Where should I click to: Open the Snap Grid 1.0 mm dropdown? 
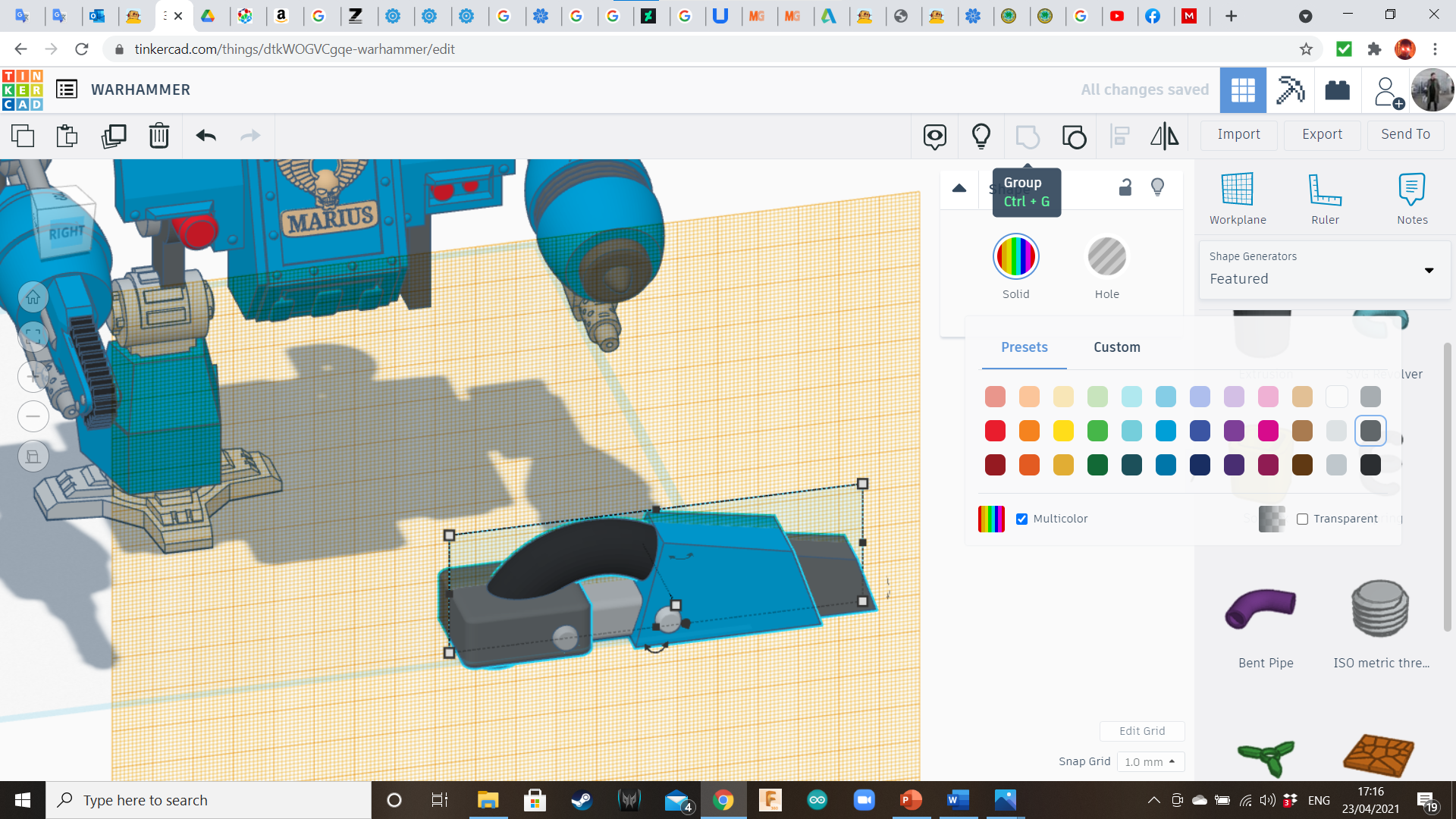[1150, 761]
